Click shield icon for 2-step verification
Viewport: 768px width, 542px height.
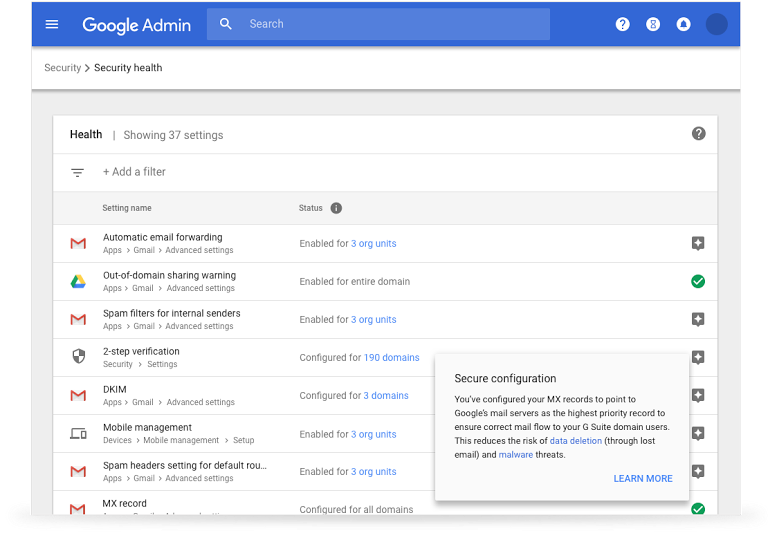pyautogui.click(x=78, y=356)
